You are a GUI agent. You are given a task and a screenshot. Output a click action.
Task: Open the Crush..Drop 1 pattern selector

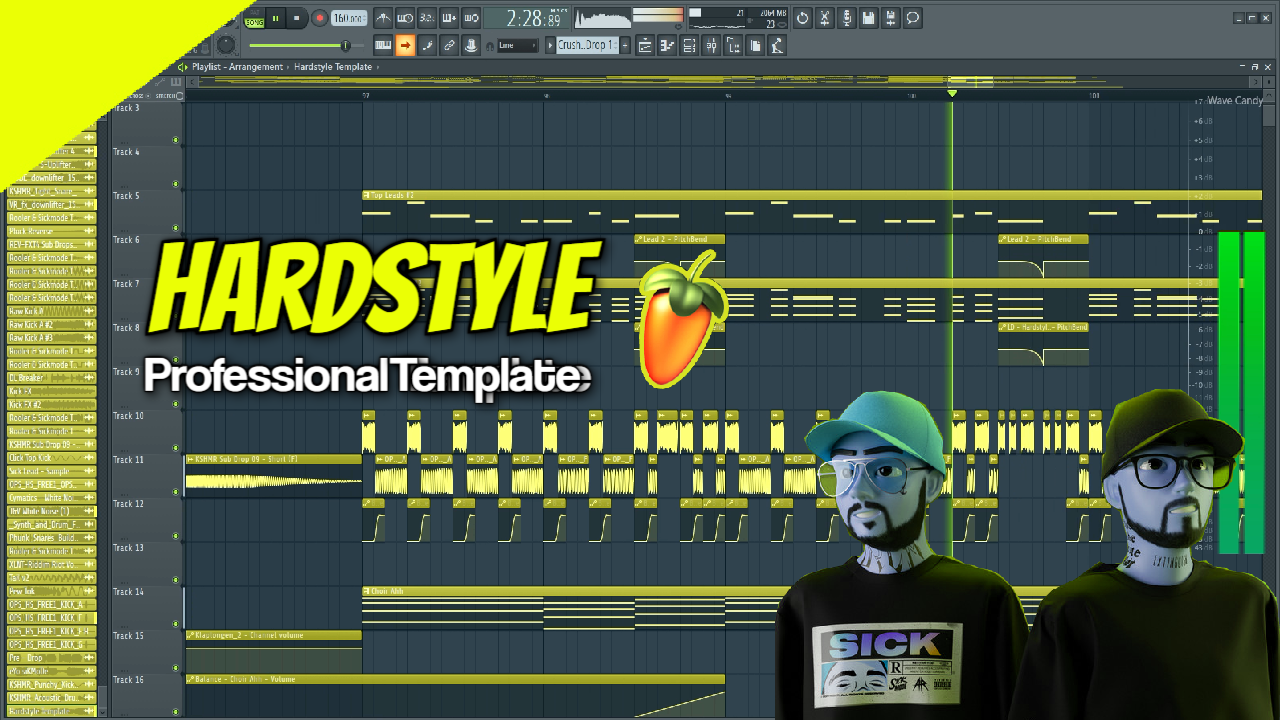coord(590,45)
